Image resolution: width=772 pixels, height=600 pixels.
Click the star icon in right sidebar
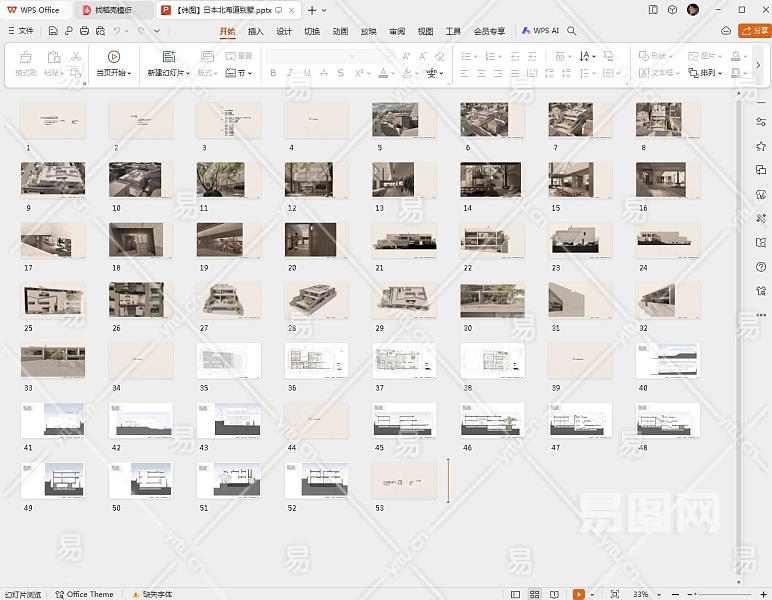761,146
